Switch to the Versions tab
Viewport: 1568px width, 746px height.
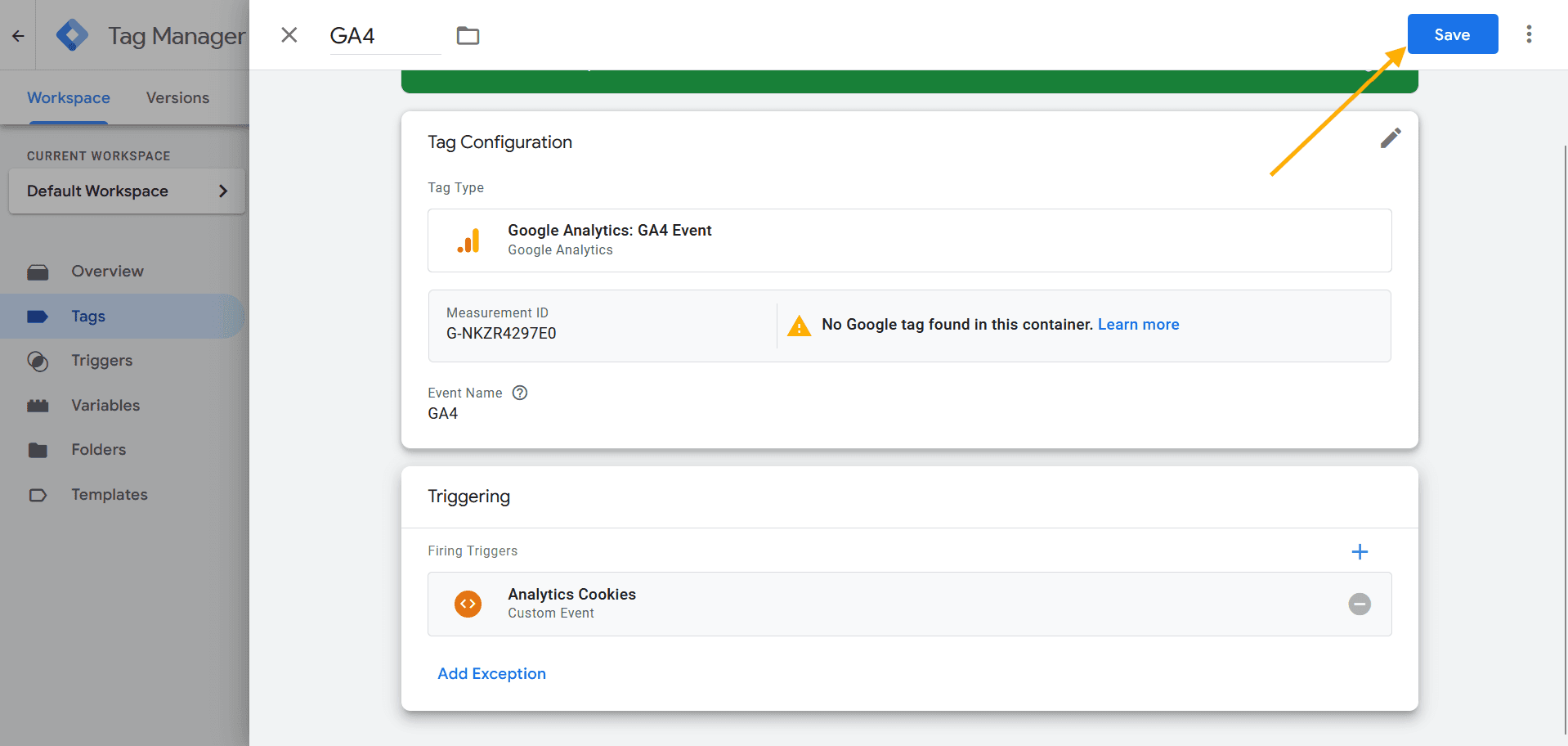pyautogui.click(x=177, y=97)
